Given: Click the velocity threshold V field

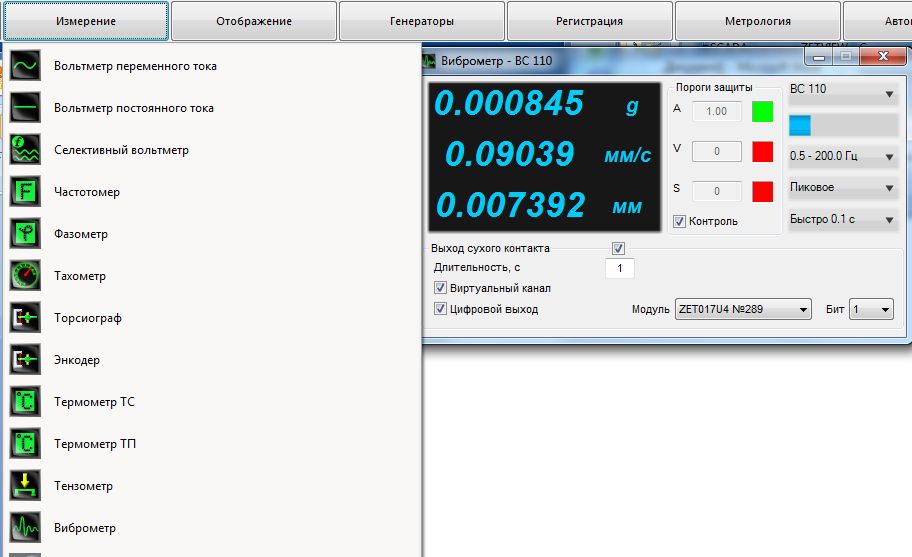Looking at the screenshot, I should (x=717, y=151).
